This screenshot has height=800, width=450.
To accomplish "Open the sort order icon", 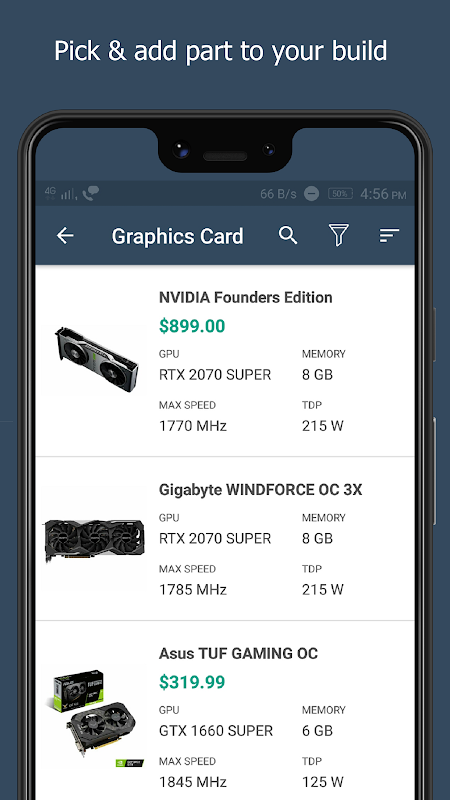I will (389, 235).
